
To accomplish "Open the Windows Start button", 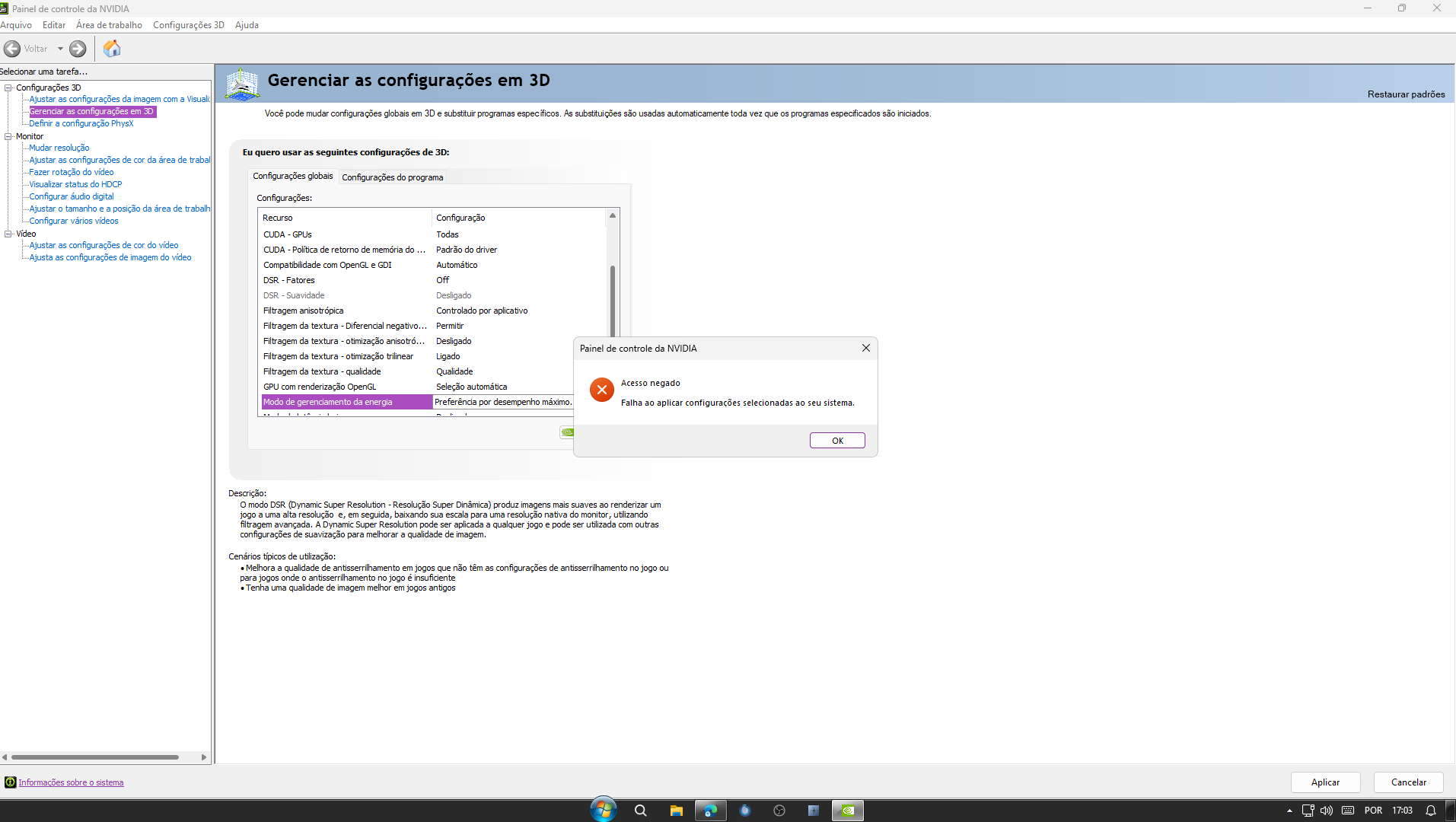I will click(x=604, y=810).
